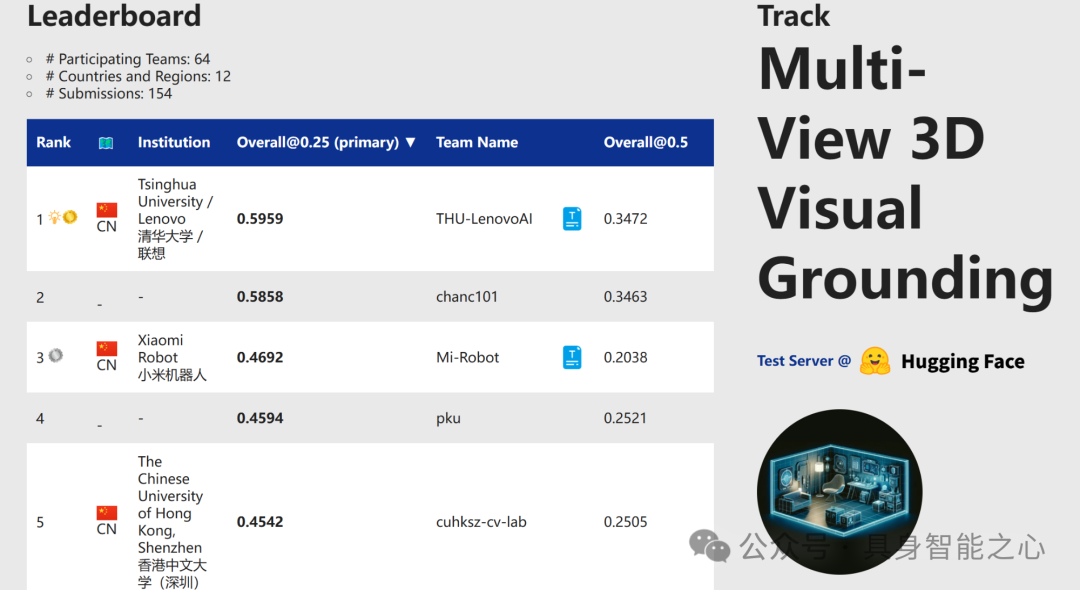
Task: Click the gold medal icon beside rank 1
Action: pyautogui.click(x=70, y=218)
